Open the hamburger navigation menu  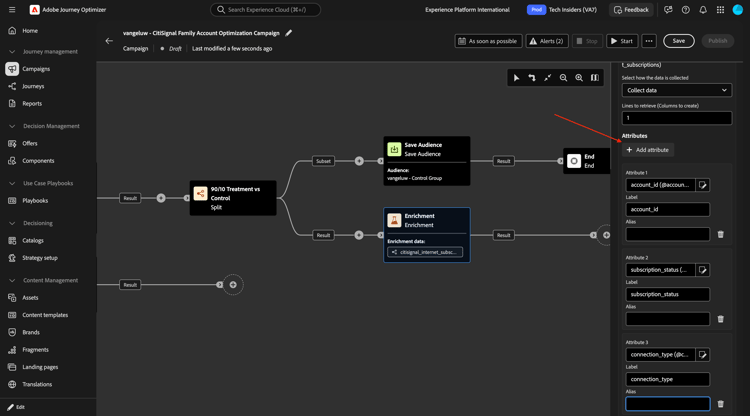coord(12,10)
